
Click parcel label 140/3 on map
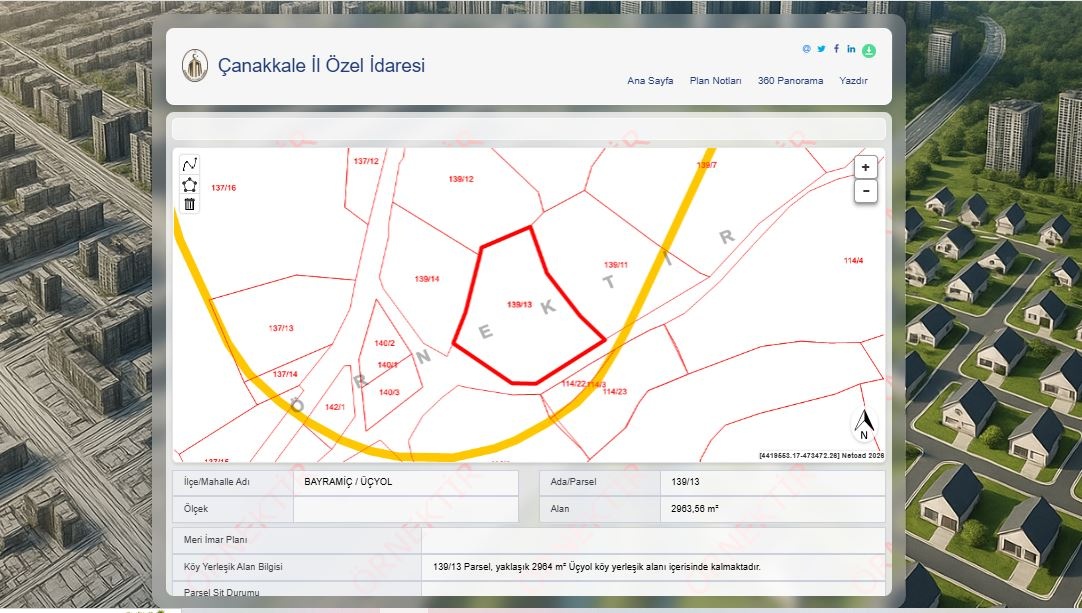point(389,392)
